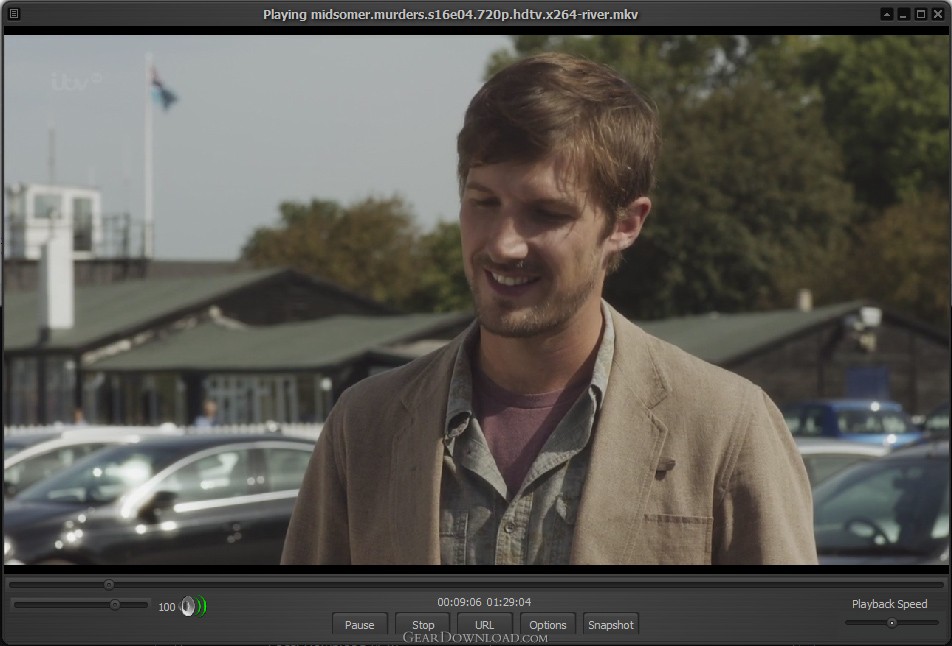Click the roll-up arrow window button
The image size is (952, 646).
[886, 14]
